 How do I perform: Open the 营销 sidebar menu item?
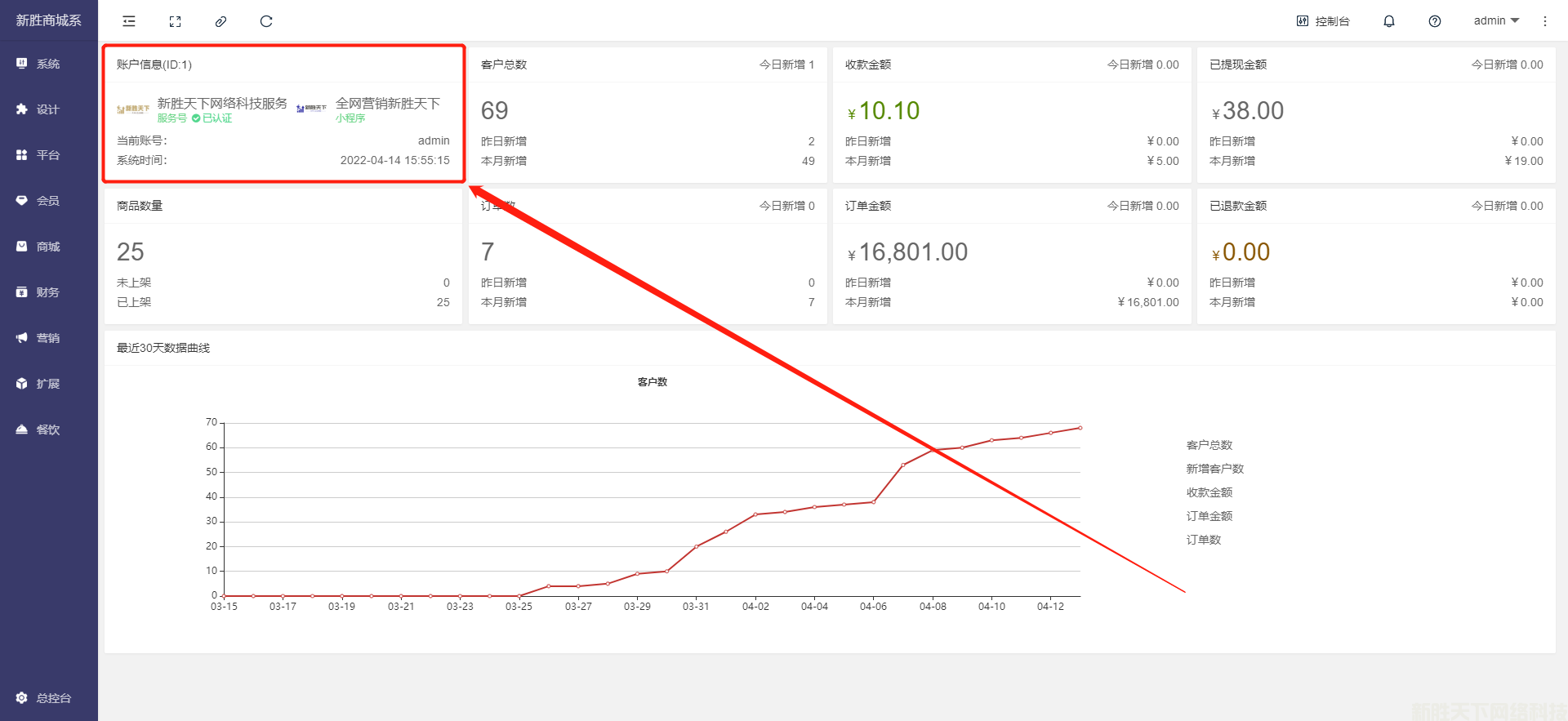tap(47, 338)
